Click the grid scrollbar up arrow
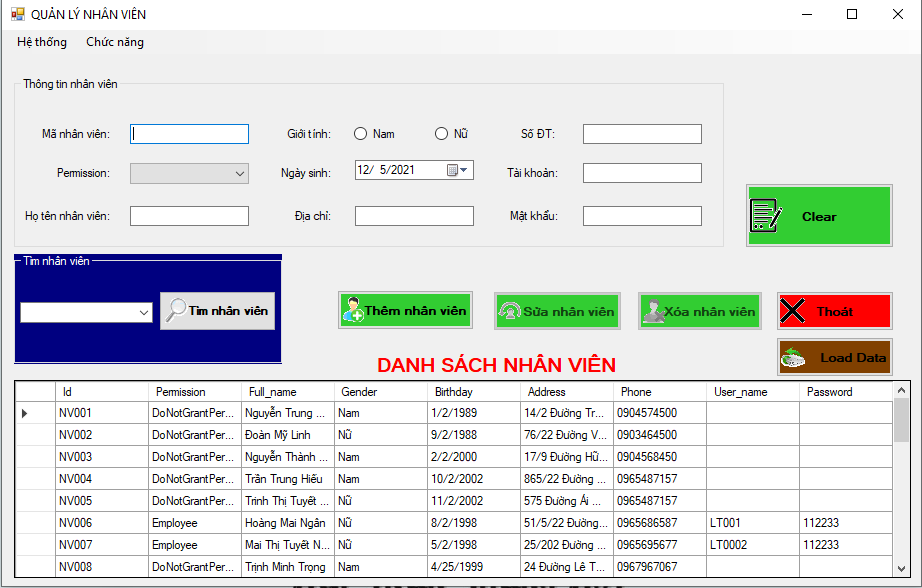The width and height of the screenshot is (922, 588). pos(901,390)
